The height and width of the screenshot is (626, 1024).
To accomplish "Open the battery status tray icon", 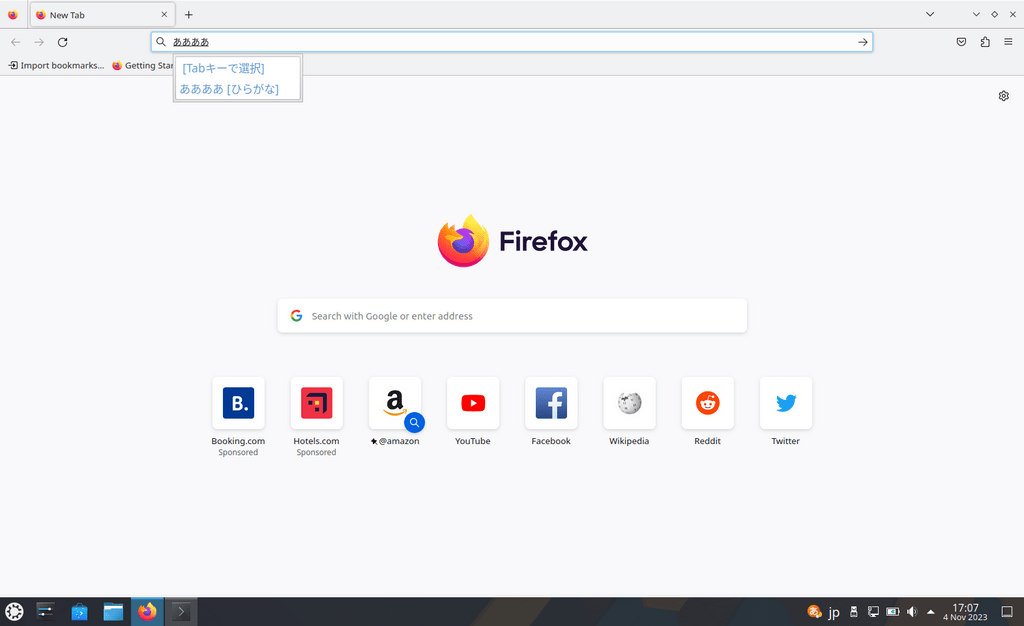I will 893,612.
